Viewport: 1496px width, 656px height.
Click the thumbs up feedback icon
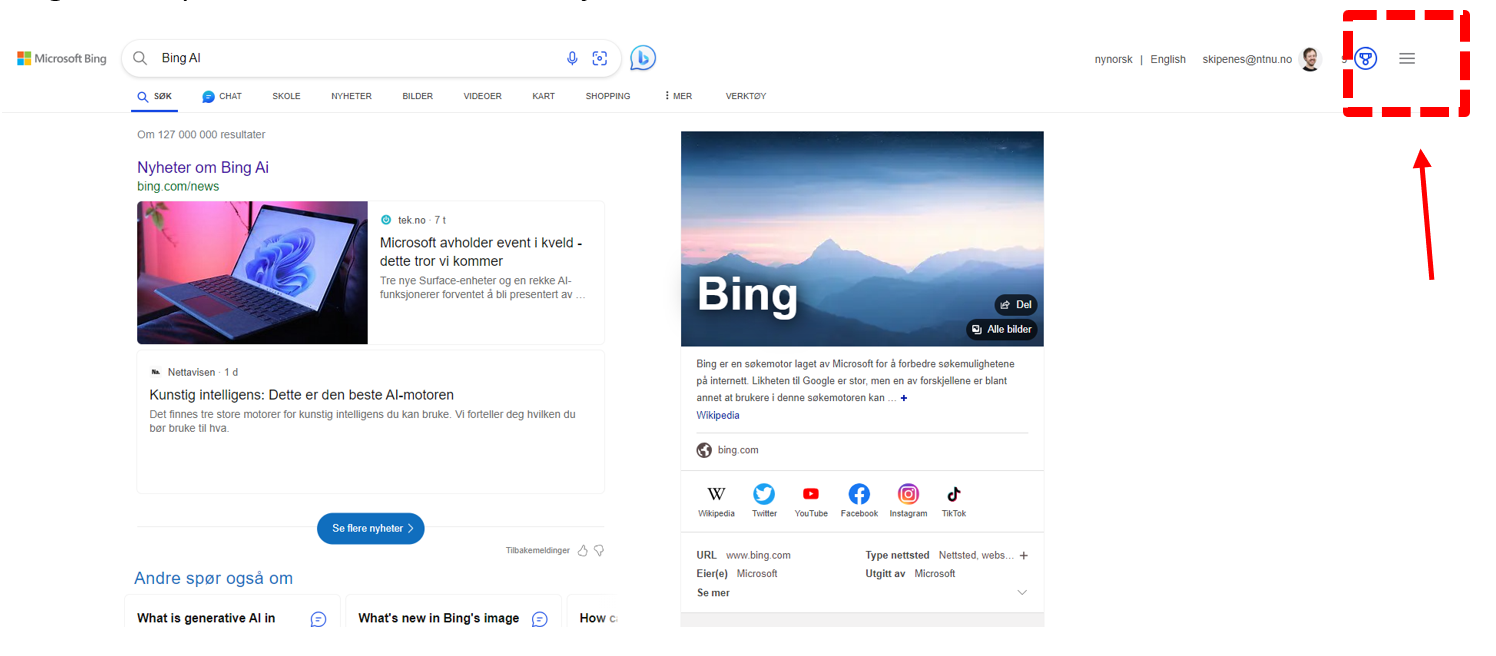tap(583, 550)
